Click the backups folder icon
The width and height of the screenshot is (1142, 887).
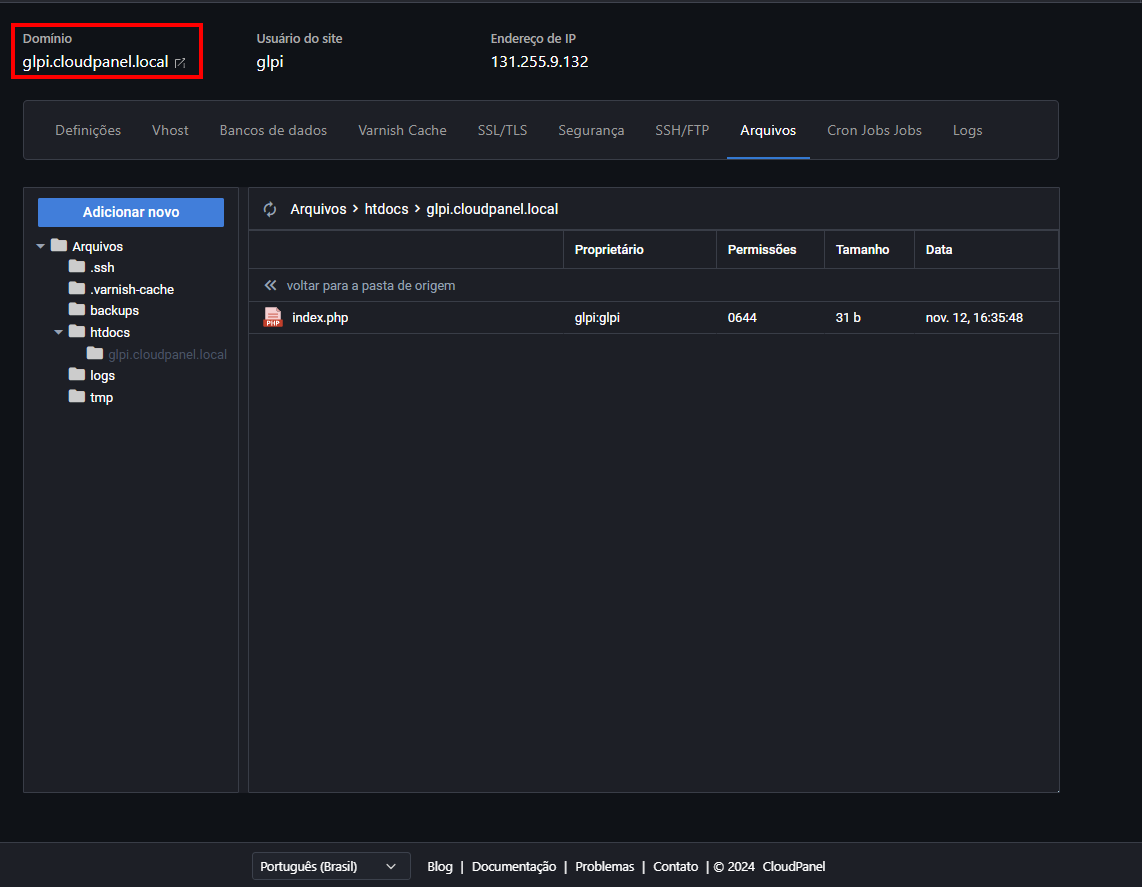[77, 310]
